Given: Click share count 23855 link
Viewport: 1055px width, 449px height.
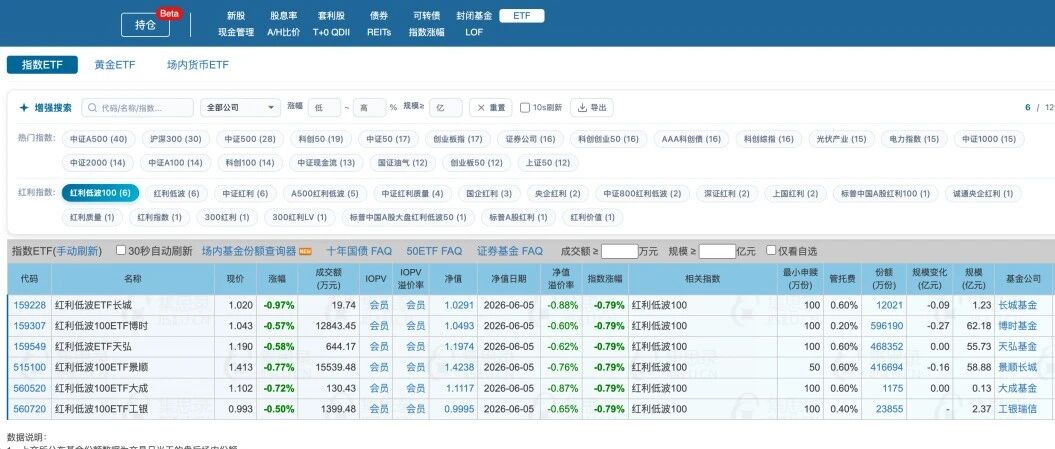Looking at the screenshot, I should click(889, 409).
